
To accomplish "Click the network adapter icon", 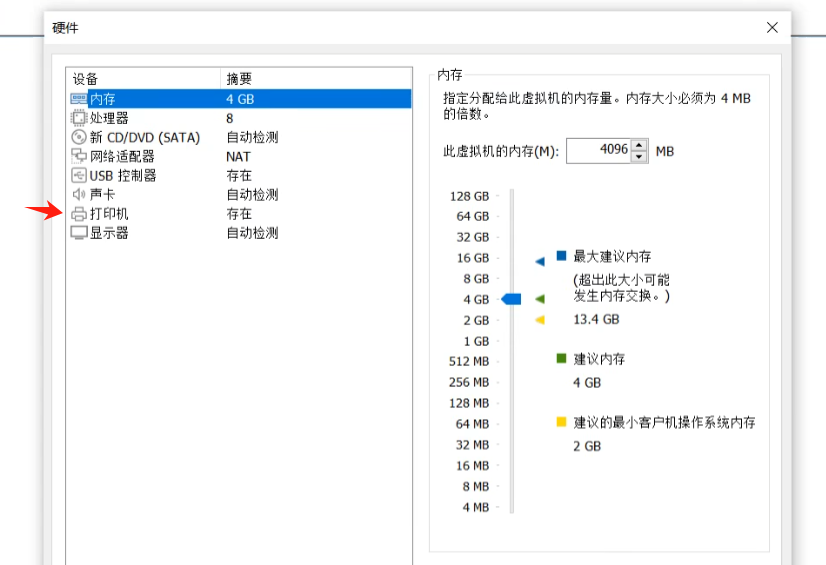I will pos(78,156).
